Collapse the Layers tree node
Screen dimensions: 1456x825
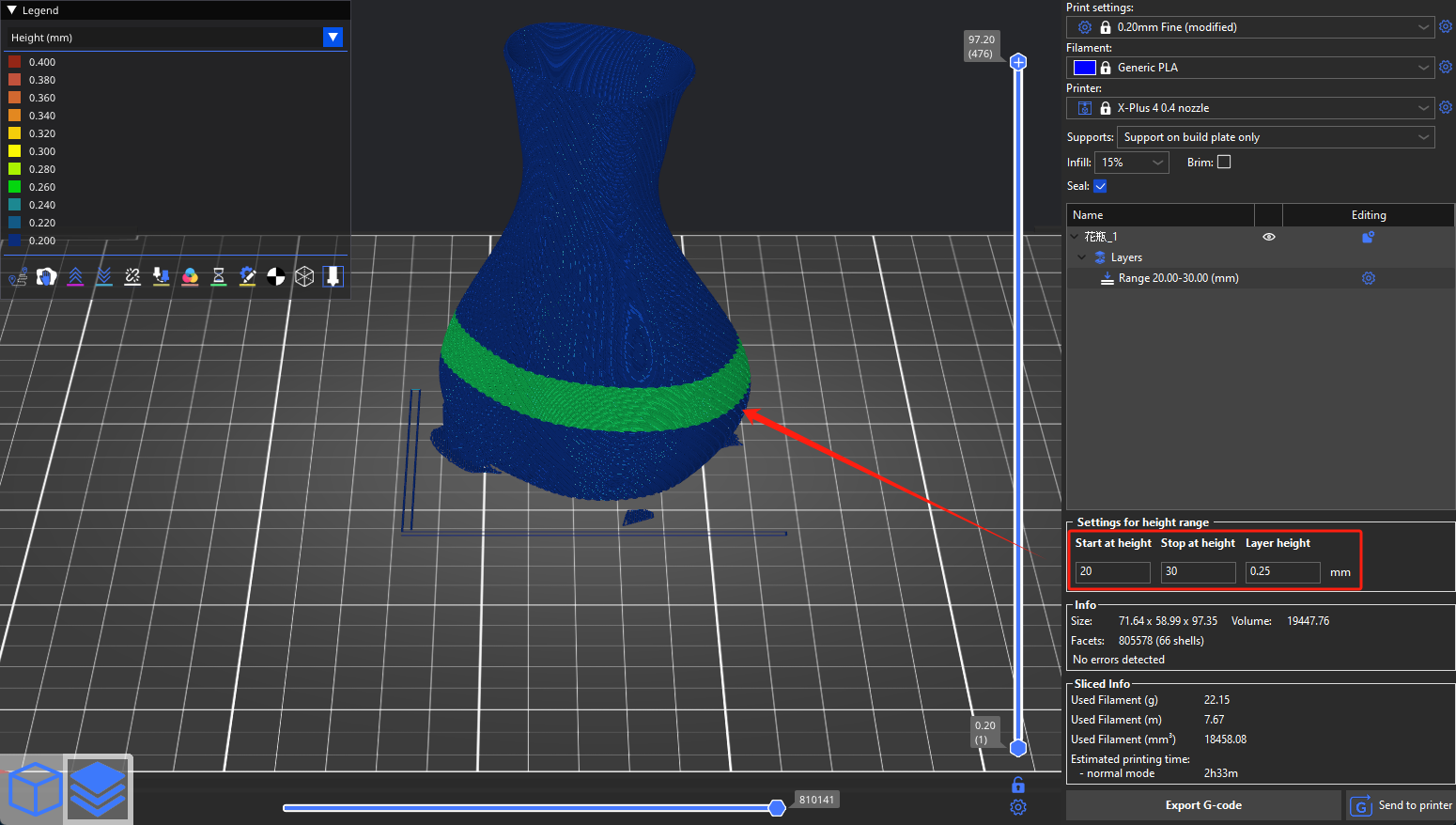(x=1081, y=257)
